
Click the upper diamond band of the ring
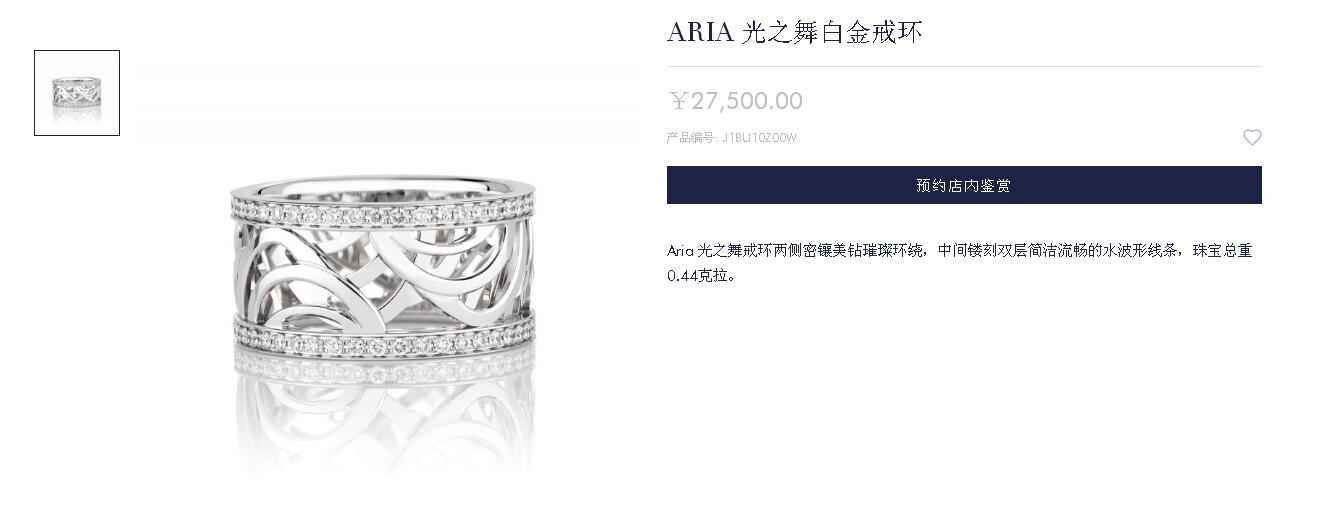pos(383,213)
